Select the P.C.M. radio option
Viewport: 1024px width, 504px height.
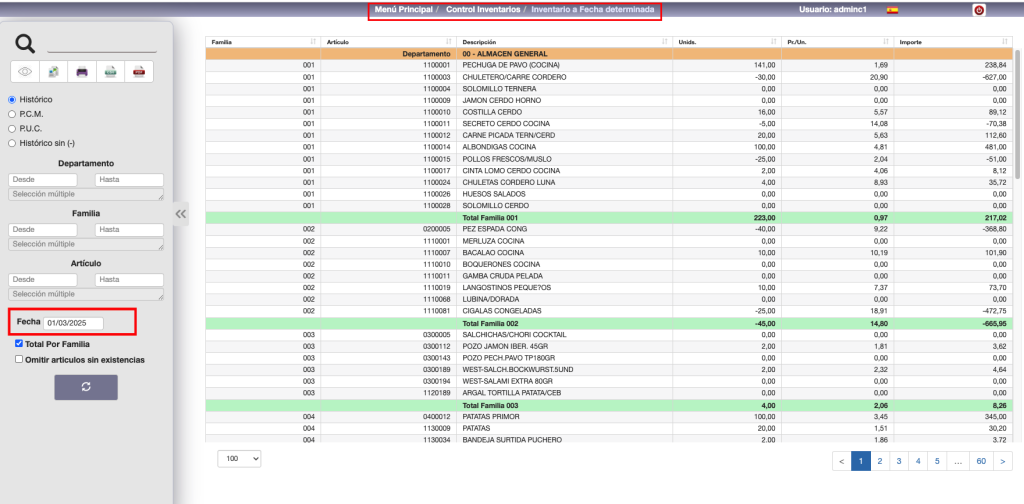tap(12, 114)
